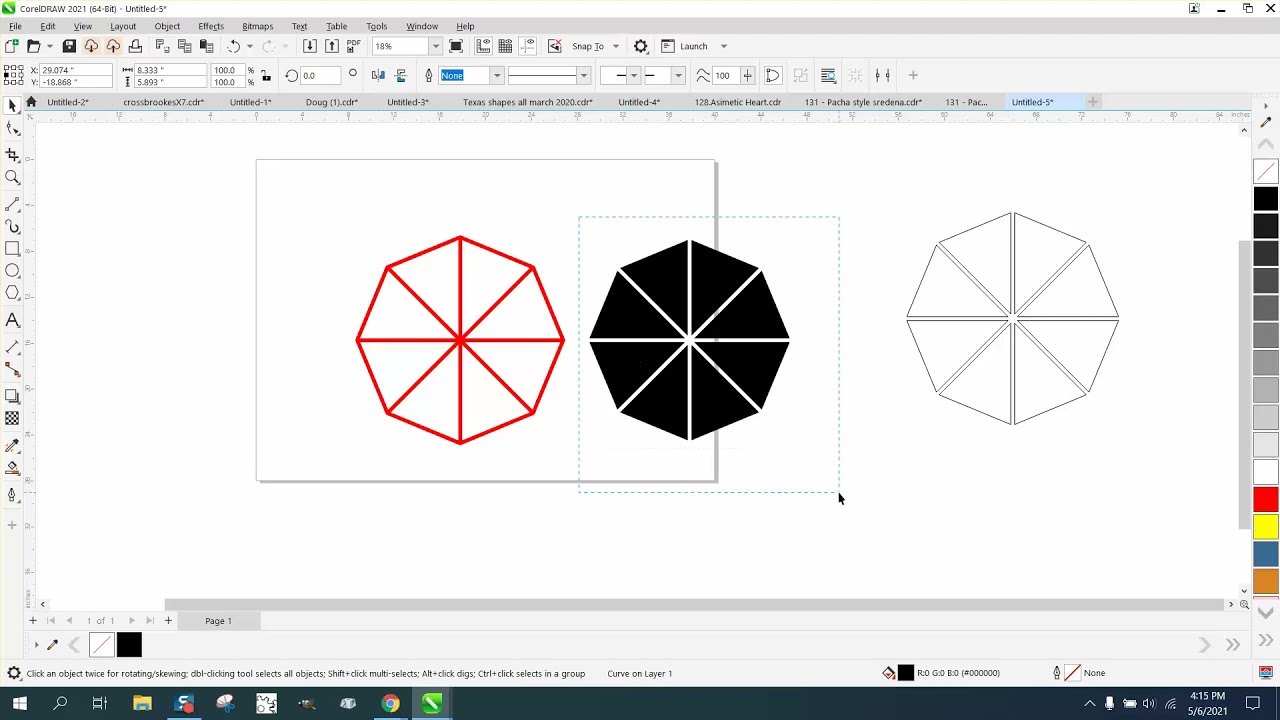Expand the Undo history dropdown arrow
The image size is (1280, 720).
[x=249, y=46]
